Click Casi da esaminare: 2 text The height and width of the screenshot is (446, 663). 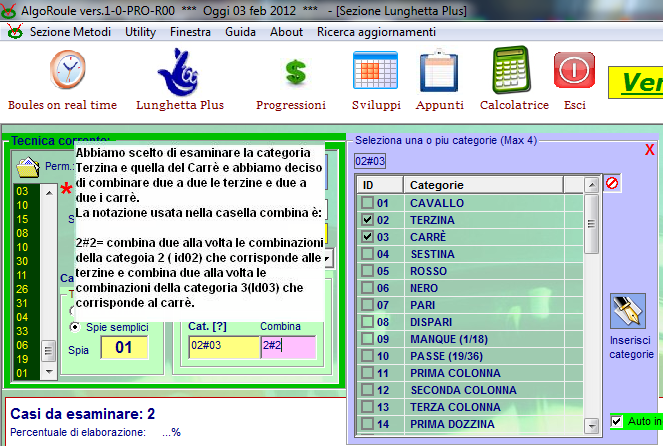coord(83,413)
